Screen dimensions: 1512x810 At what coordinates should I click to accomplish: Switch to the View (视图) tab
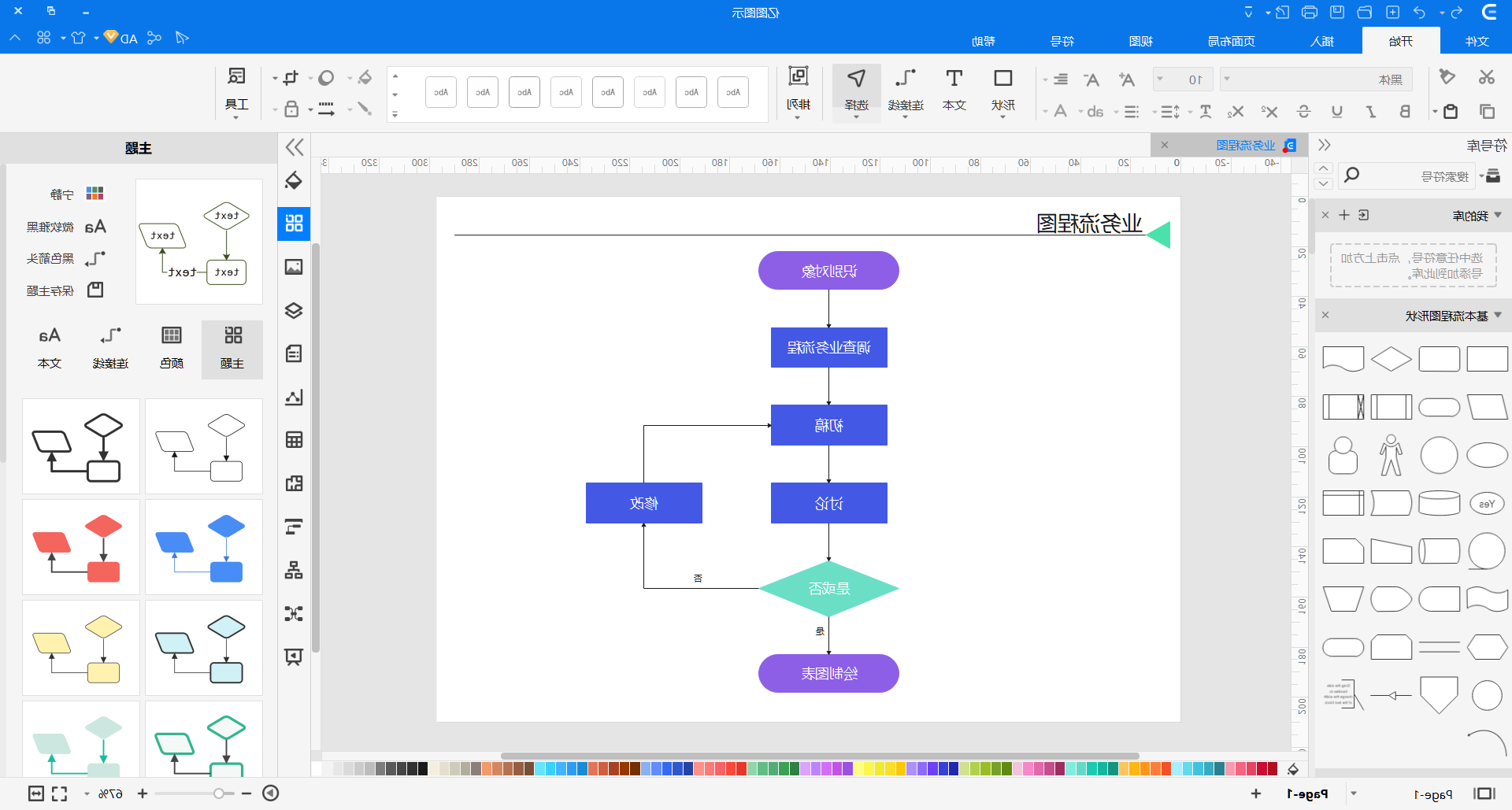click(x=1141, y=41)
